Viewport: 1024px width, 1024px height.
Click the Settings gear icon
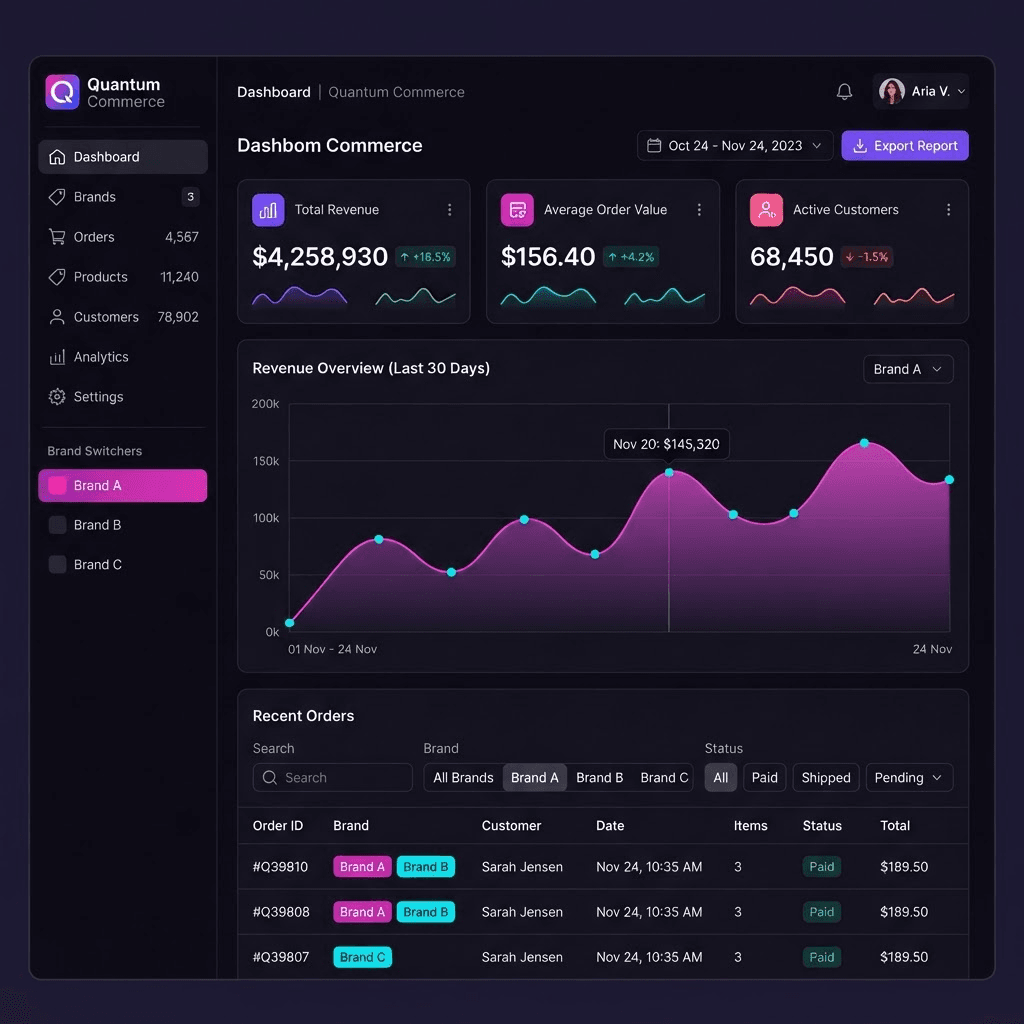[57, 396]
